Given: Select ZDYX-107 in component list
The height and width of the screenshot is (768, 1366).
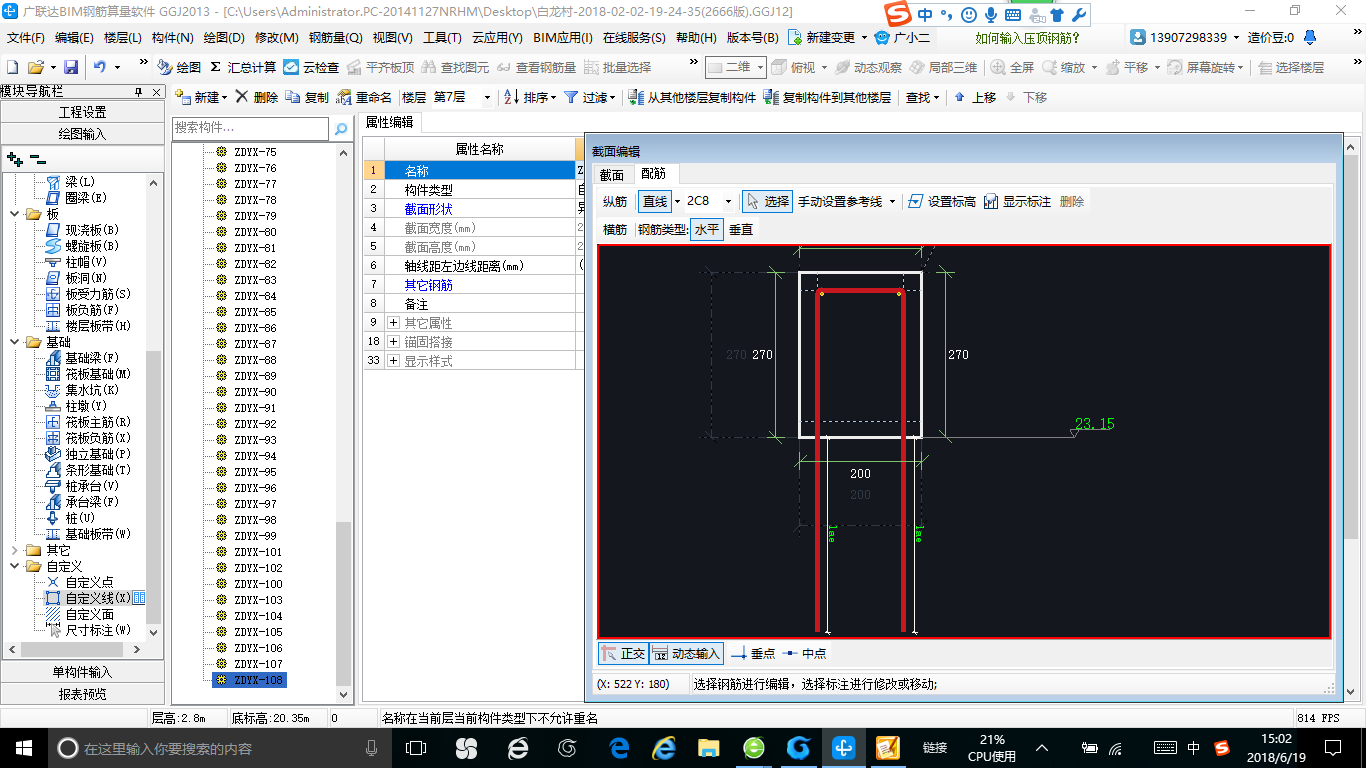Looking at the screenshot, I should (x=258, y=664).
